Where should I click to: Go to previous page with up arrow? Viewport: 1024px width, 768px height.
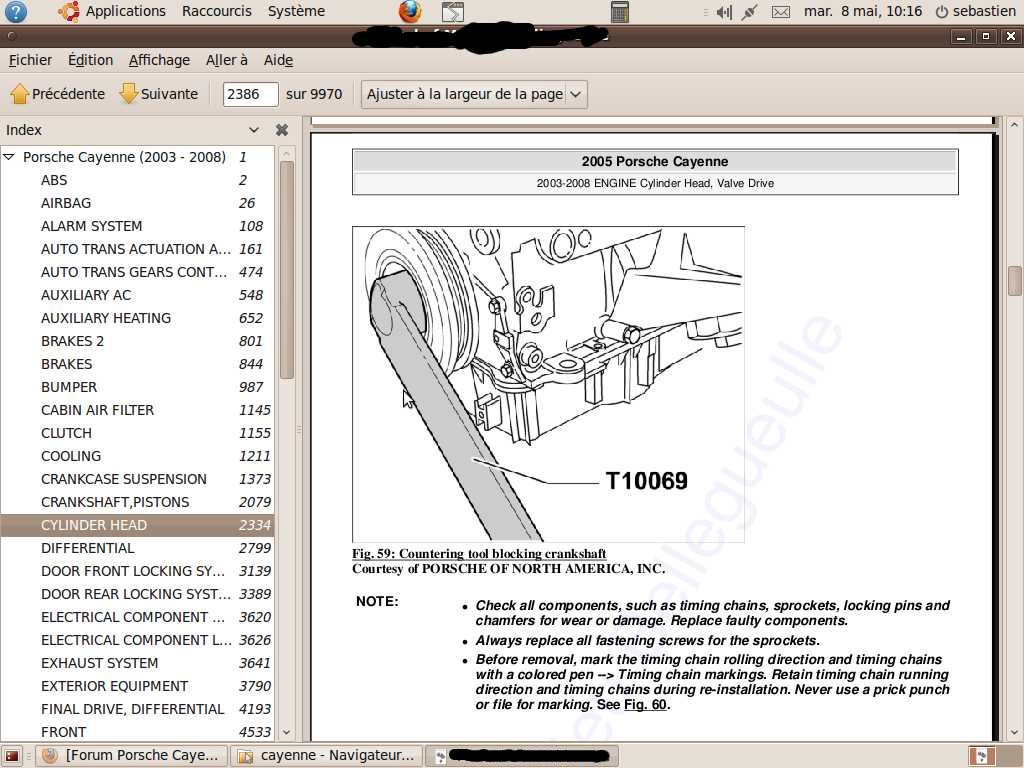click(20, 94)
